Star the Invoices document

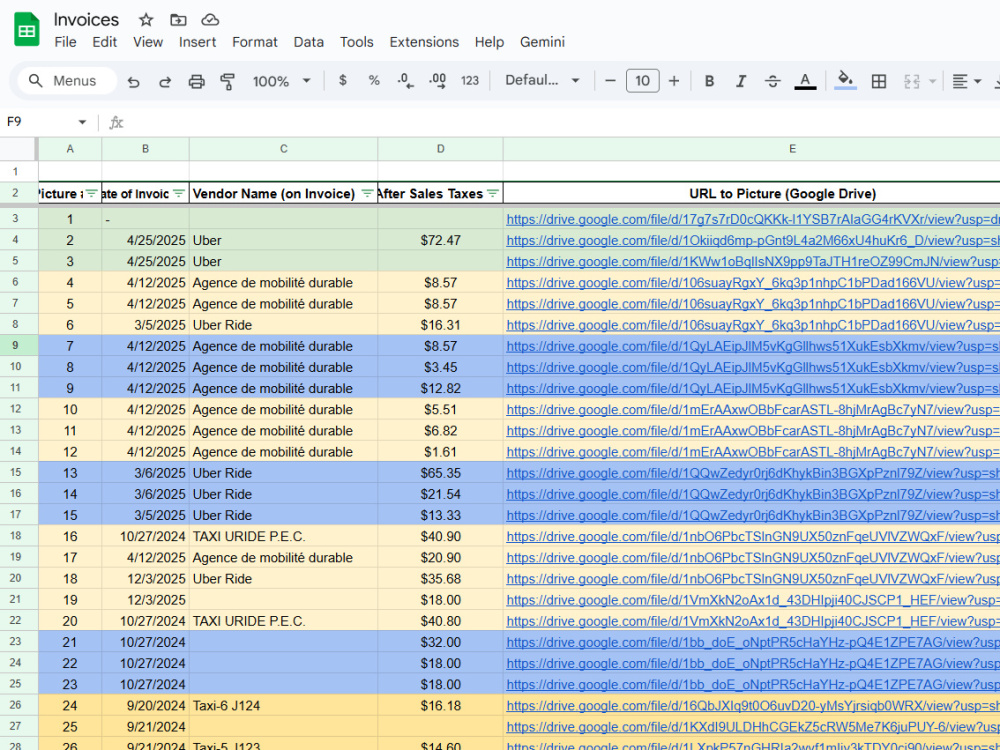coord(146,20)
